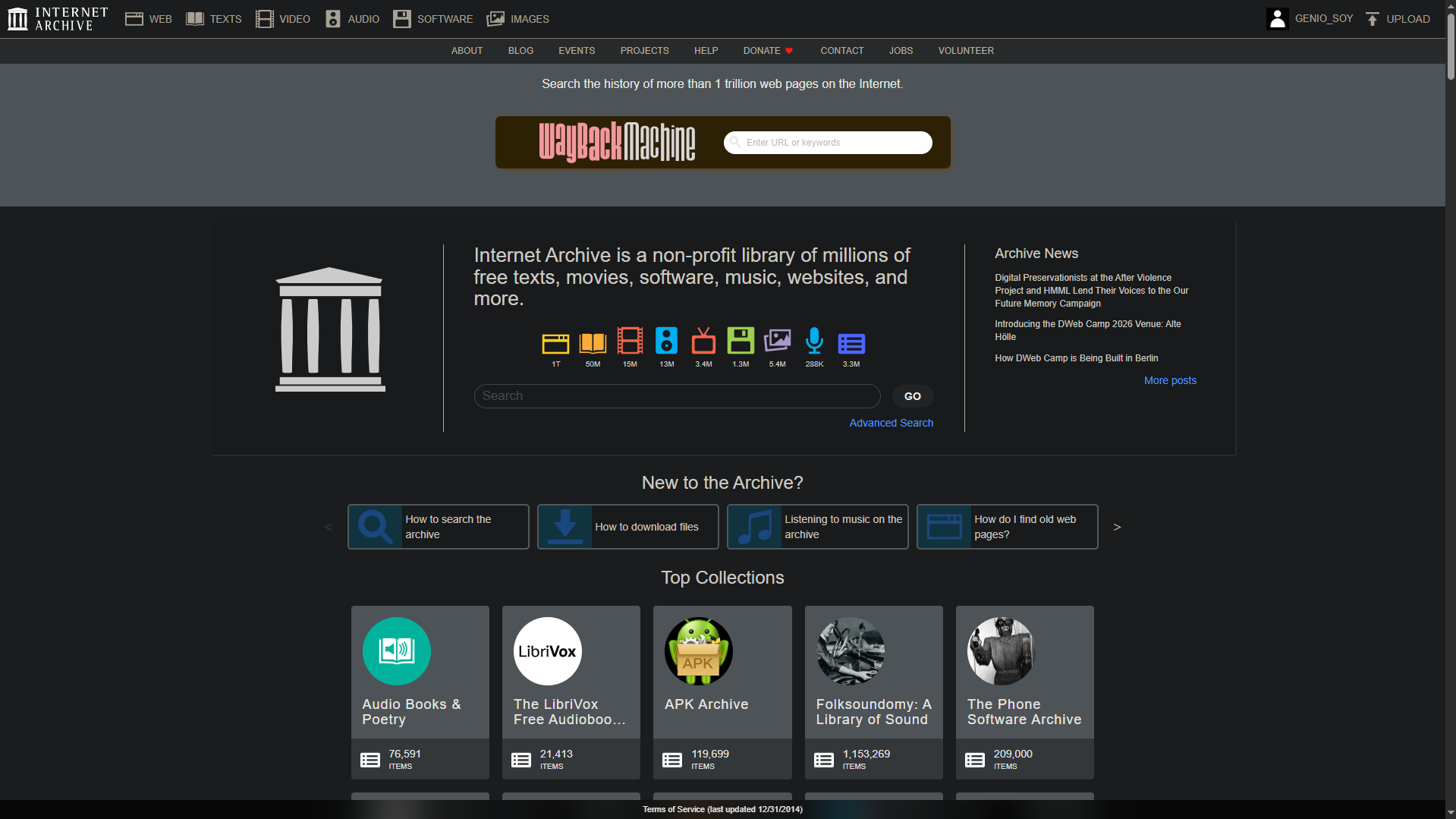Viewport: 1456px width, 819px height.
Task: Select the texts book icon labeled 50M
Action: pos(593,344)
